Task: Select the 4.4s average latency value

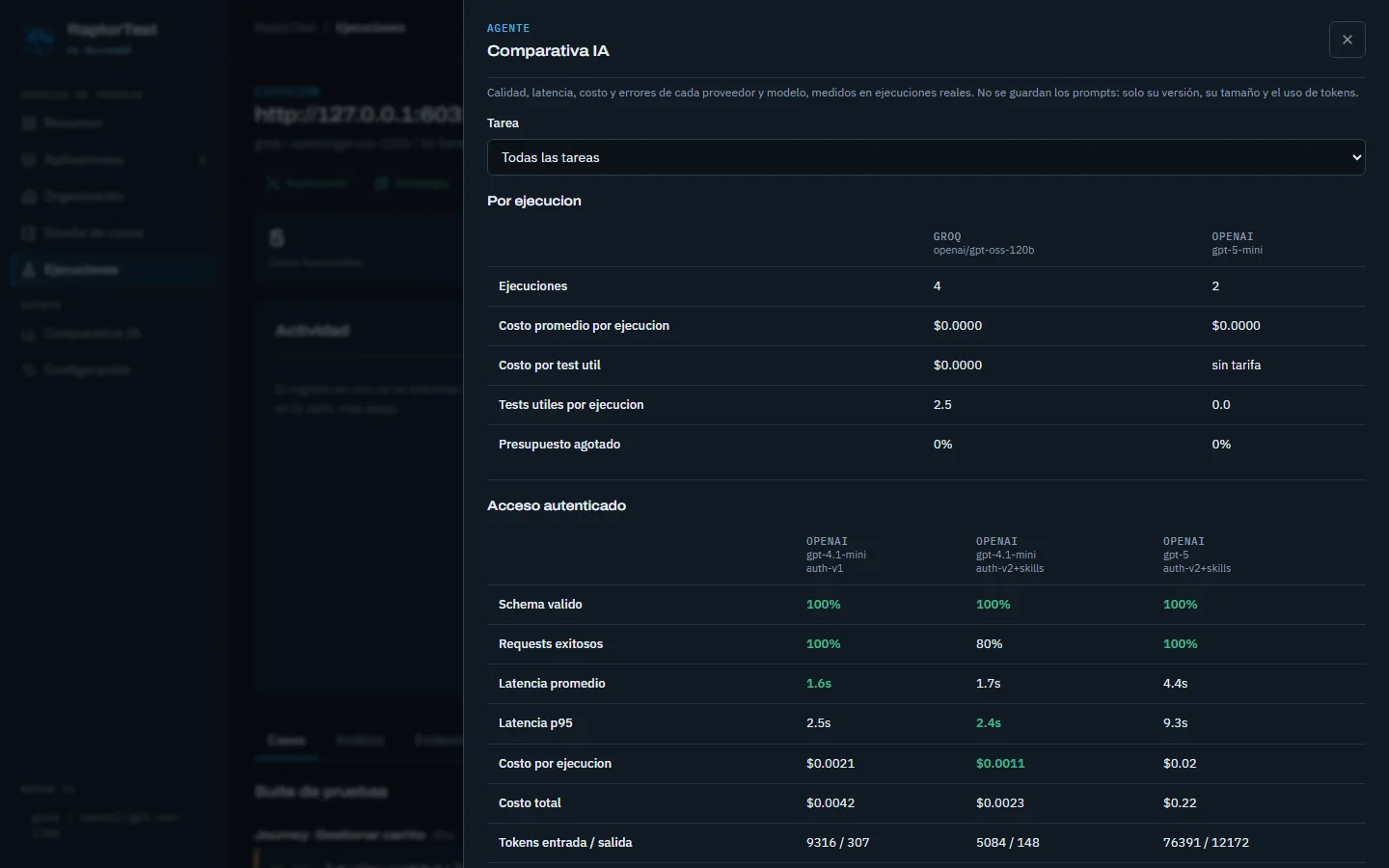Action: [x=1175, y=684]
